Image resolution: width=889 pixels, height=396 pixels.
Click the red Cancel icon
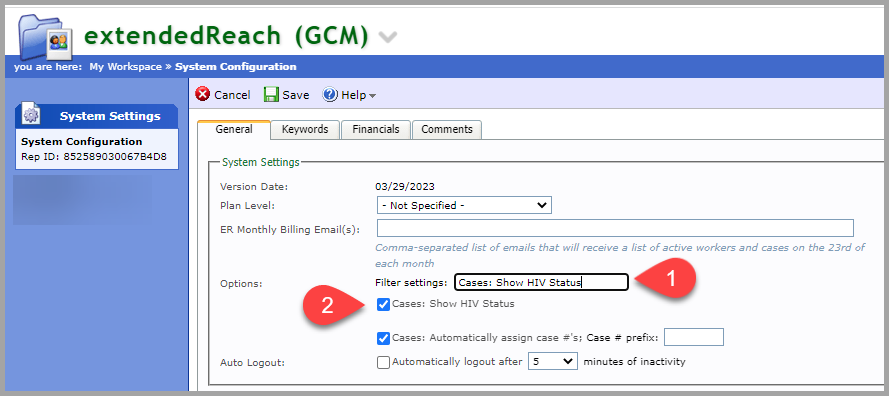pos(202,95)
